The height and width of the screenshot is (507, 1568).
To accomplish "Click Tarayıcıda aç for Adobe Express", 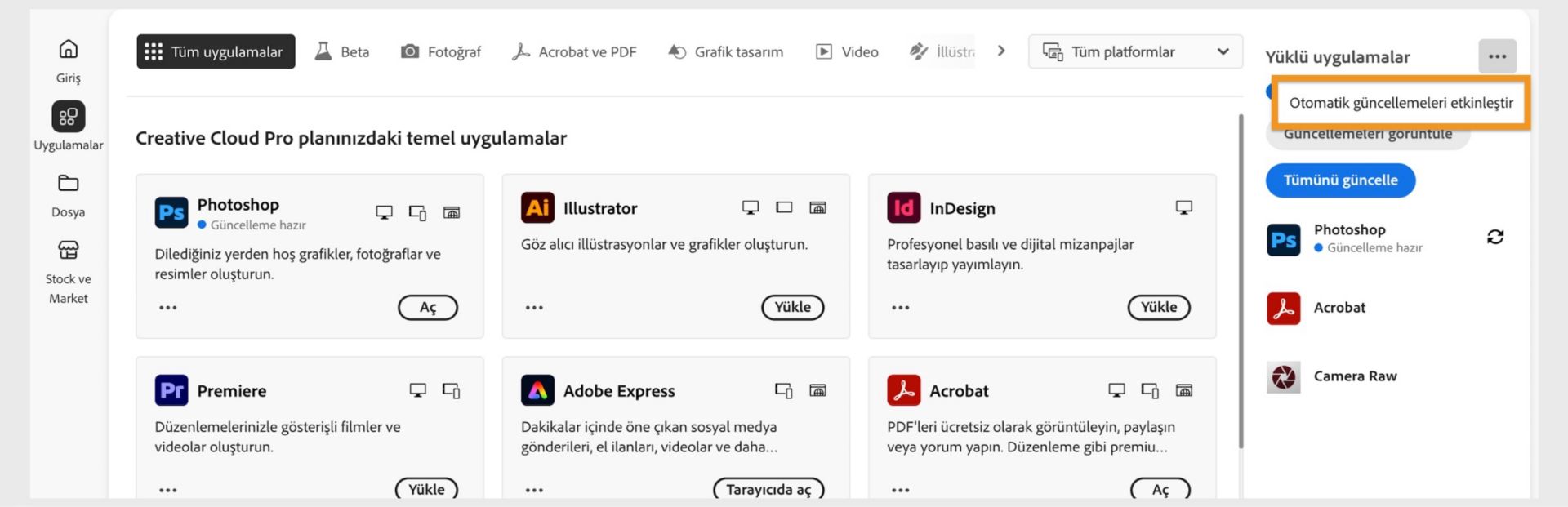I will 768,489.
